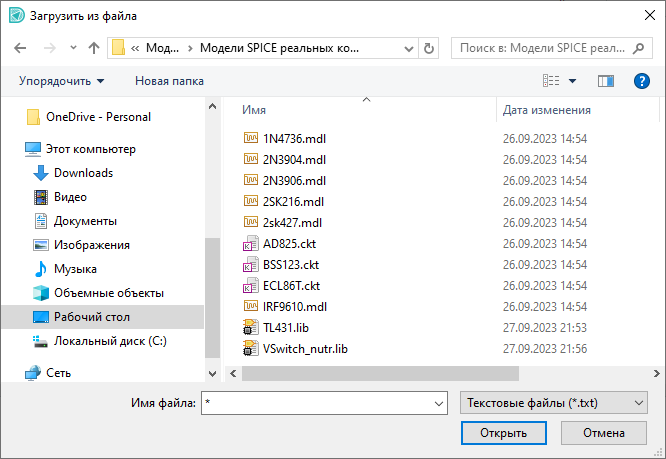Go back with the left arrow
Viewport: 666px width, 459px height.
pos(20,48)
